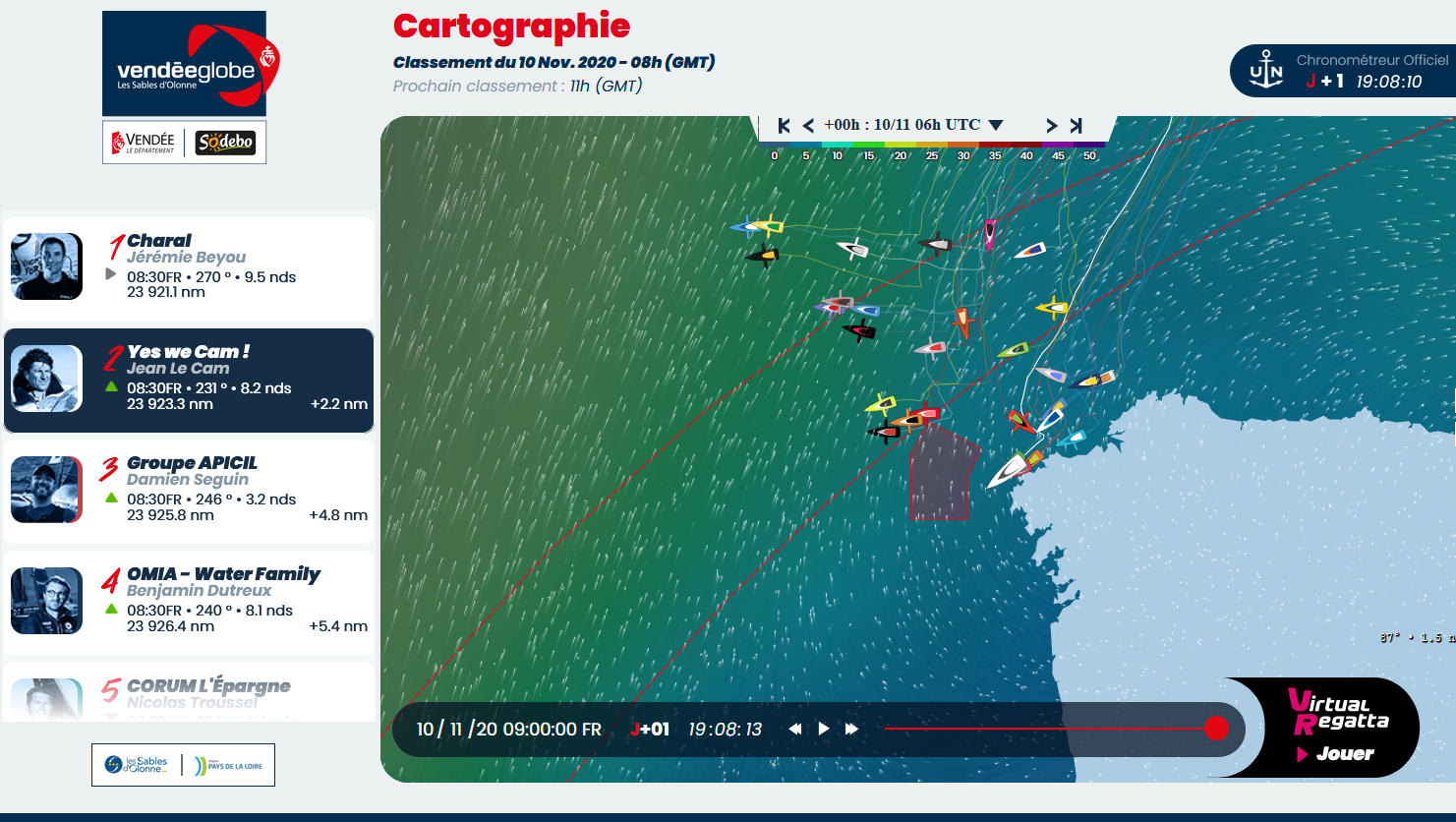
Task: Play the race timeline animation
Action: click(824, 729)
